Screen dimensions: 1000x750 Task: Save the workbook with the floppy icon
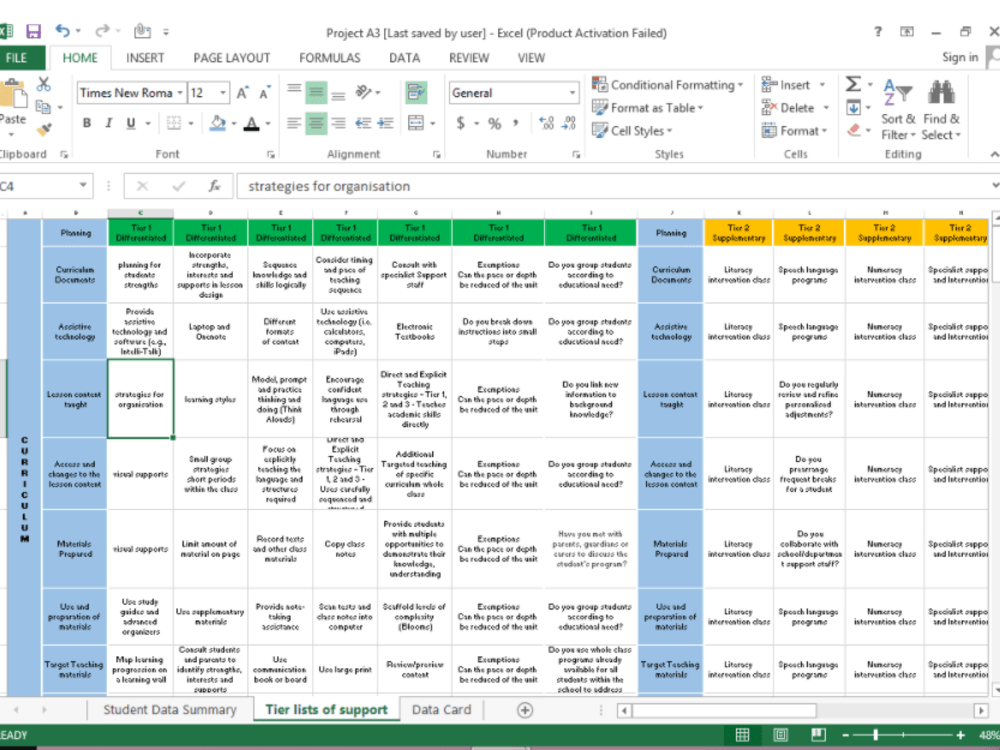click(33, 31)
